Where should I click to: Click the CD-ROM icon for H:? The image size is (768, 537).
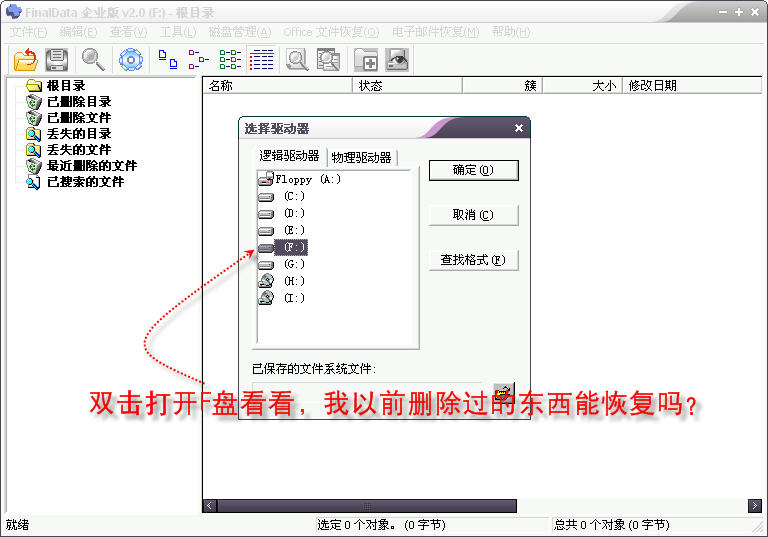click(x=266, y=281)
